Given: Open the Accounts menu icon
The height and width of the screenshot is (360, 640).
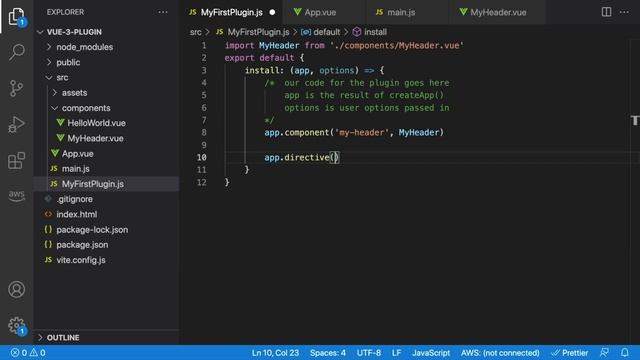Looking at the screenshot, I should [x=16, y=289].
